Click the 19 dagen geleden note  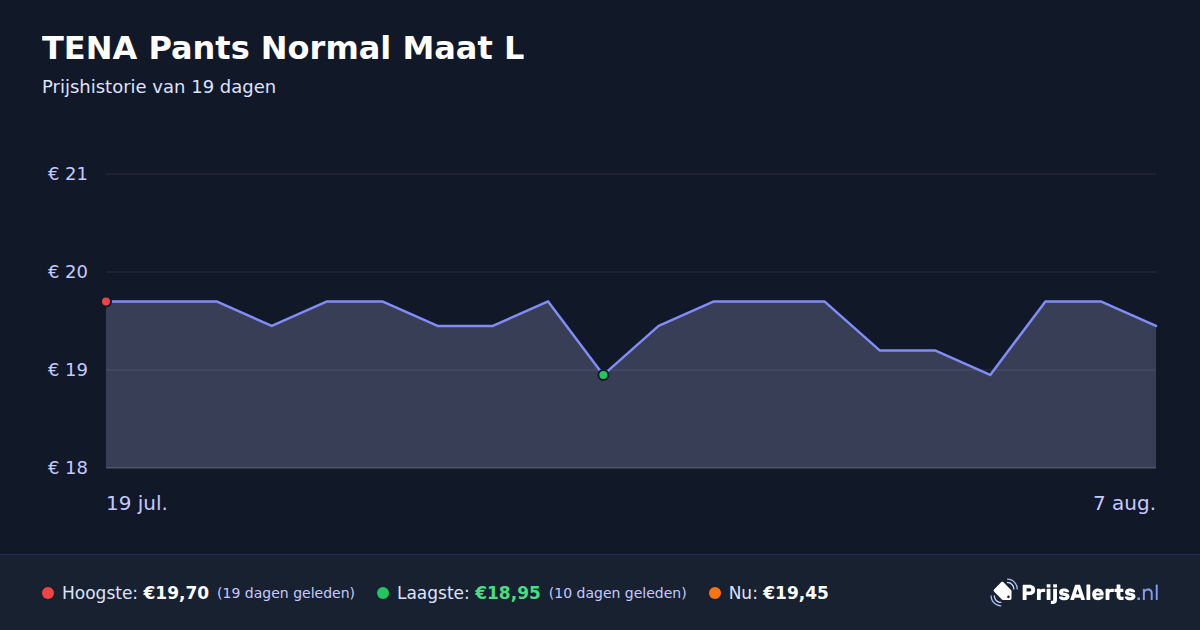click(x=286, y=593)
